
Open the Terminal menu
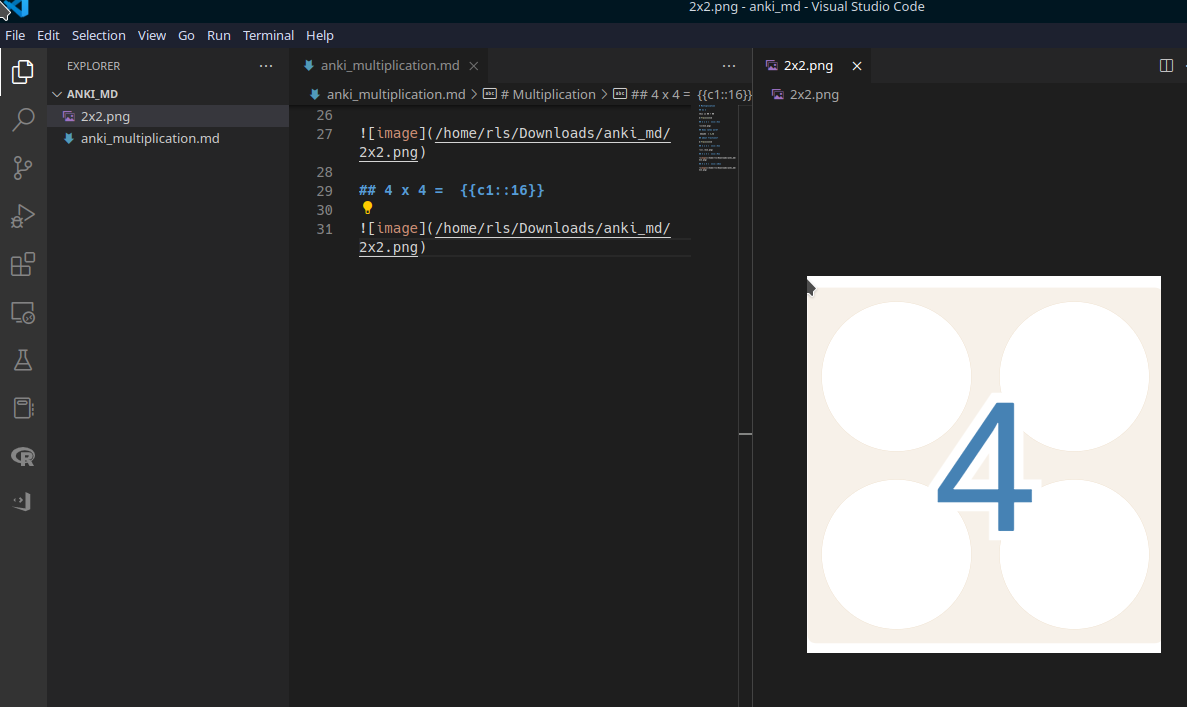[x=268, y=36]
